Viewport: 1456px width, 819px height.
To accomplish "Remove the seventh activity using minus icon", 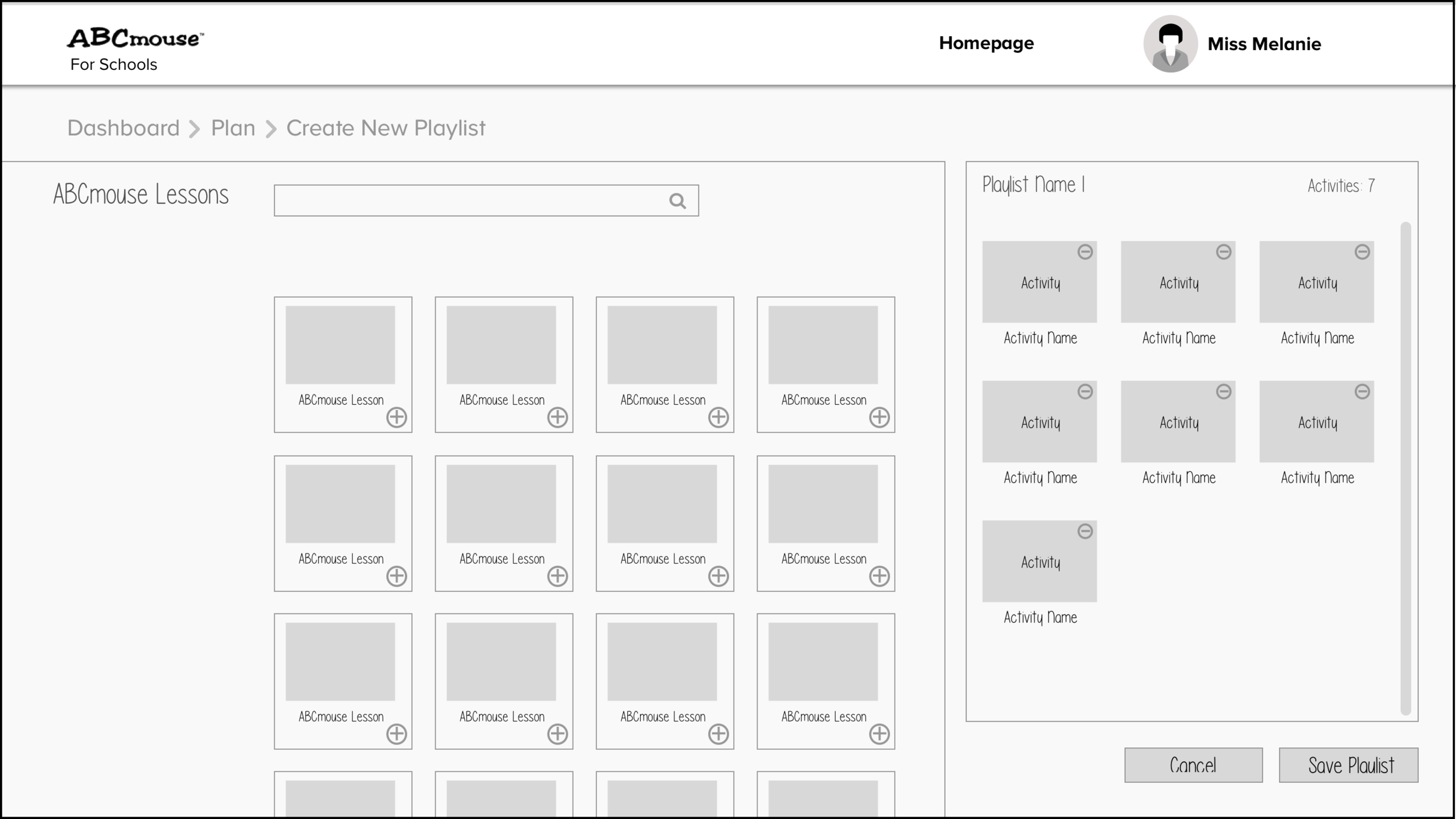I will click(1085, 531).
